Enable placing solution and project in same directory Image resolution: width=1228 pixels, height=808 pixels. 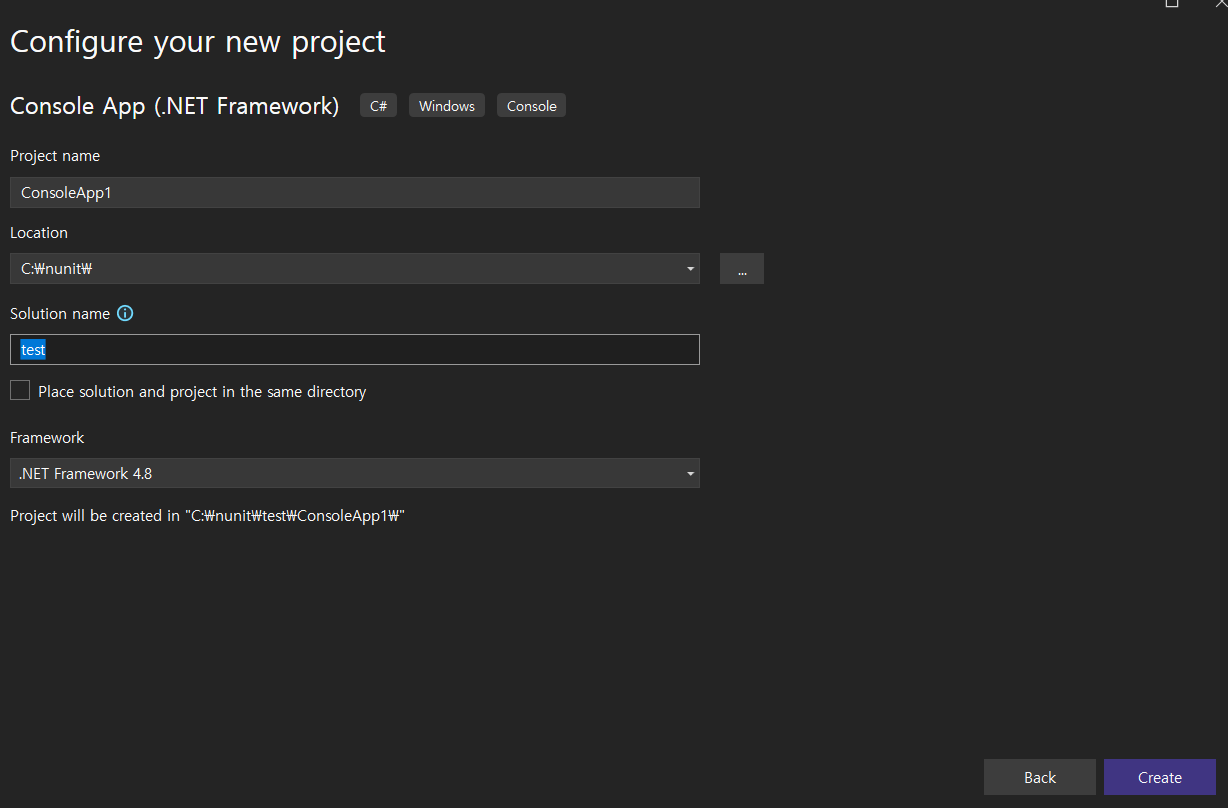pos(19,390)
